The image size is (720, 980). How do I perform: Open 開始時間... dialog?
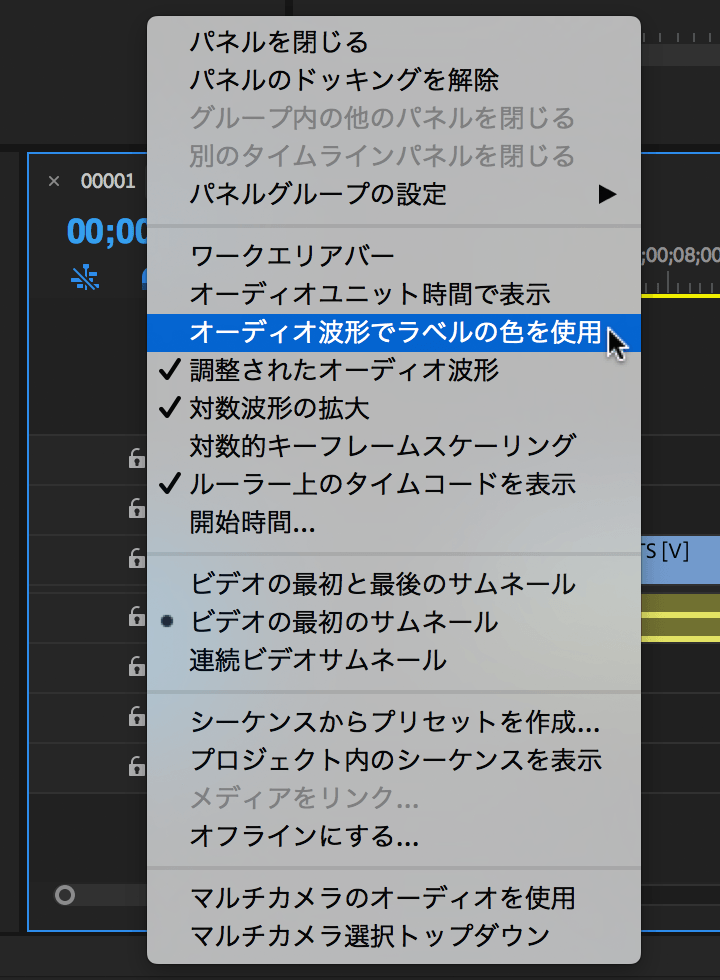pos(394,522)
